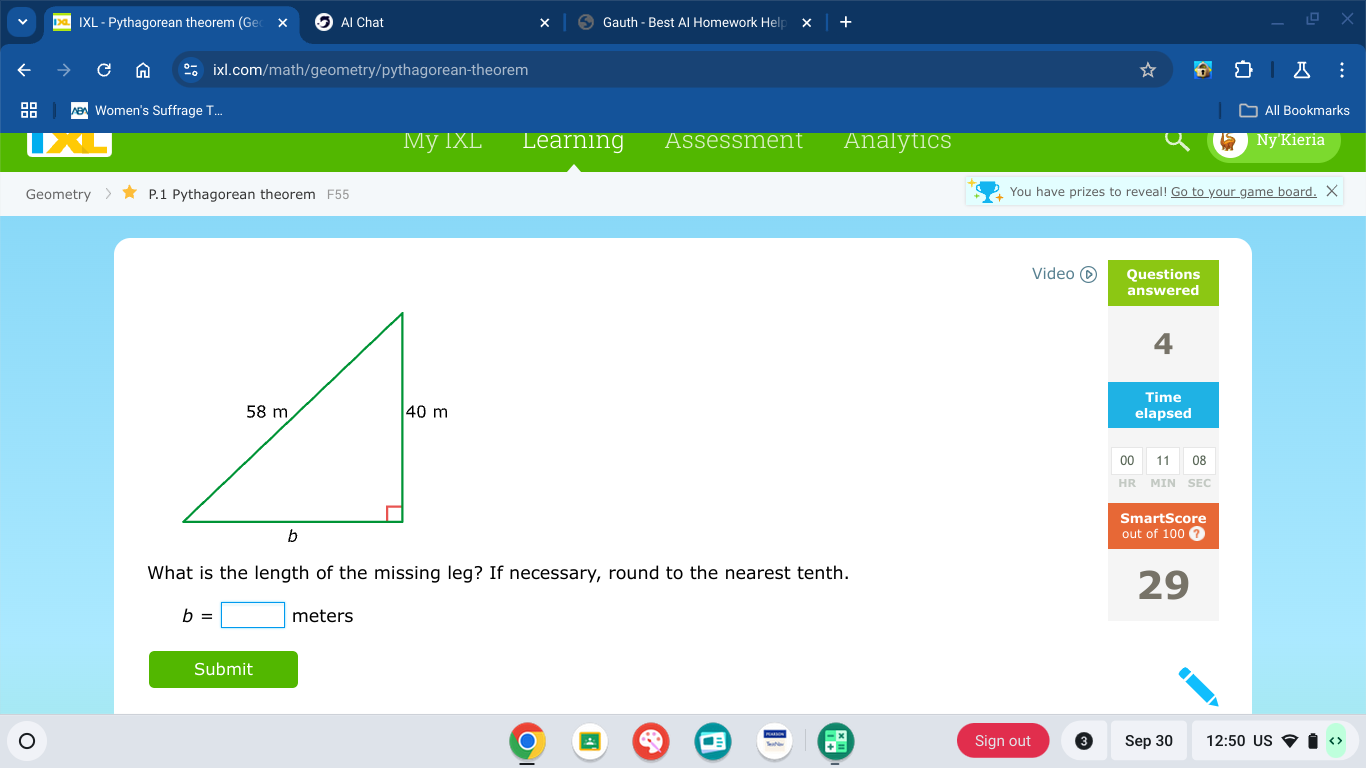Open the Assessment menu item
The width and height of the screenshot is (1366, 768).
733,141
